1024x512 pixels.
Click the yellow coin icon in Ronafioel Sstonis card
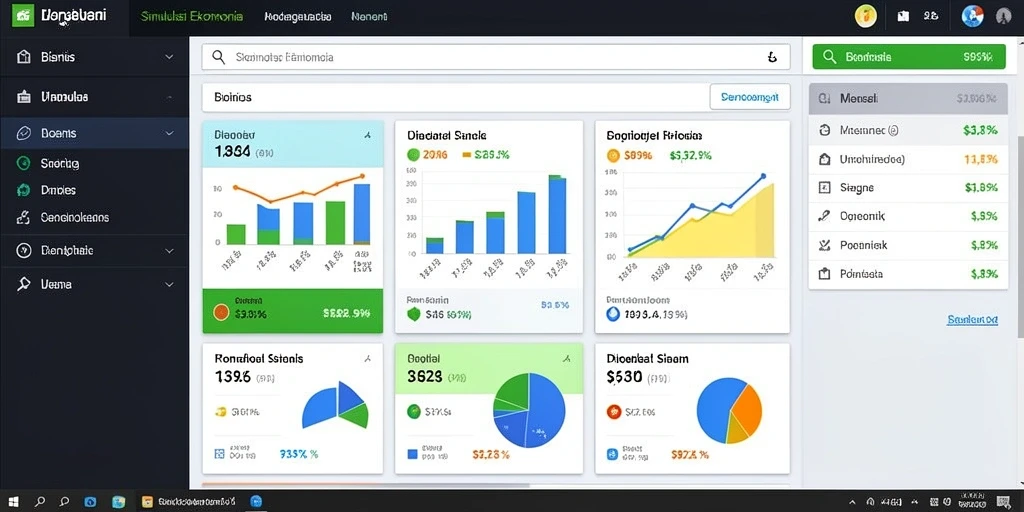(221, 411)
